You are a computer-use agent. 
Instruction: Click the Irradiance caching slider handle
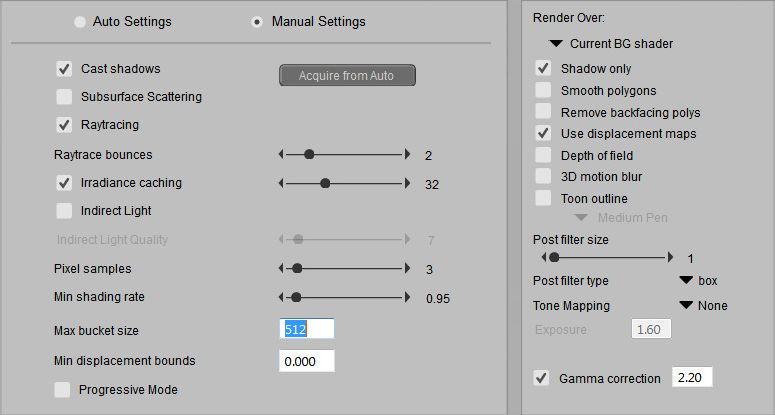[x=325, y=183]
